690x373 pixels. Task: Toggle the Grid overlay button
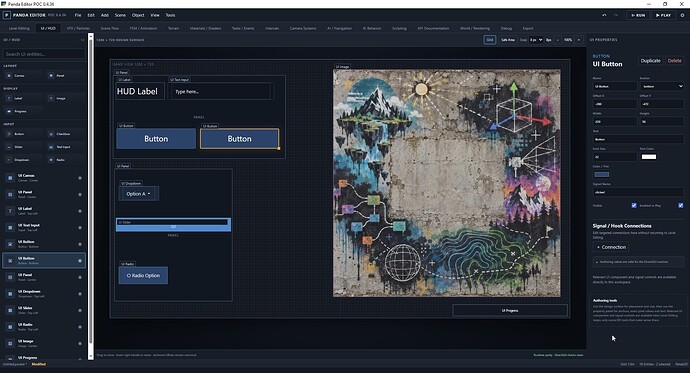click(x=490, y=40)
